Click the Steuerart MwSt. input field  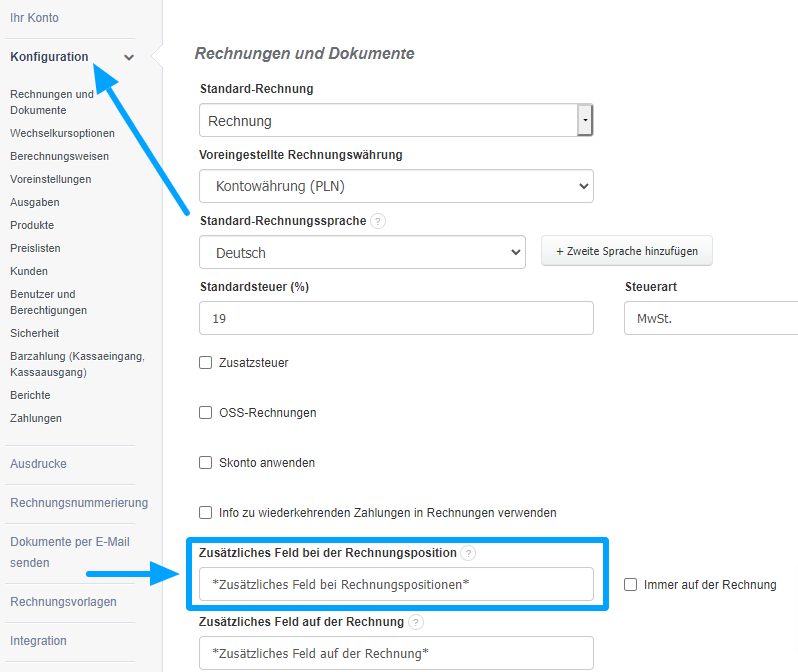tap(710, 319)
